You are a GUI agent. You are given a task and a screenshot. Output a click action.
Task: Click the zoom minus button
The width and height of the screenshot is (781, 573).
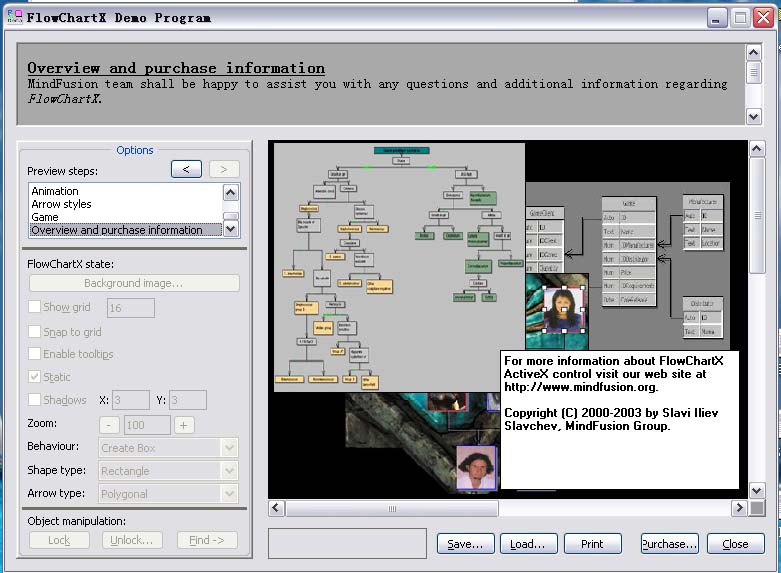109,426
